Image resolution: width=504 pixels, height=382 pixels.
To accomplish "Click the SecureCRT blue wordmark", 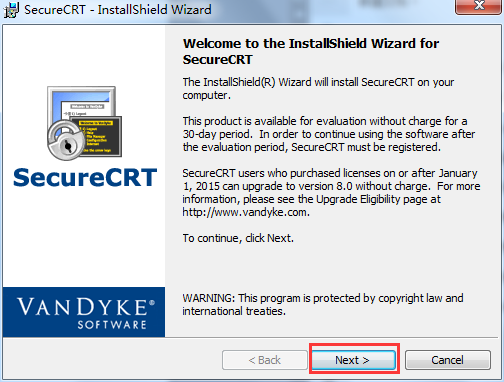I will click(x=85, y=178).
